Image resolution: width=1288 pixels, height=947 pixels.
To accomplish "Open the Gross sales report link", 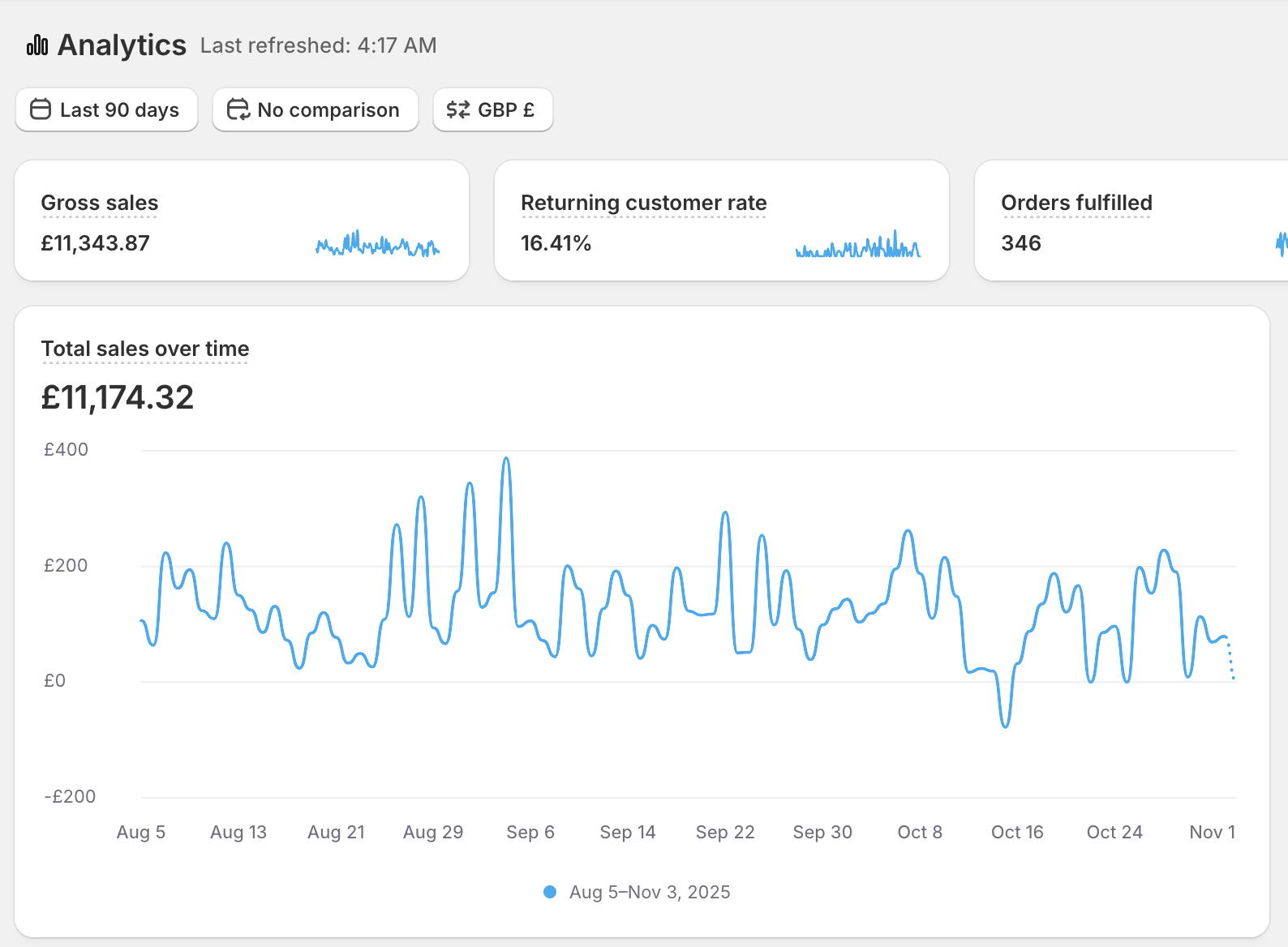I will click(x=100, y=203).
